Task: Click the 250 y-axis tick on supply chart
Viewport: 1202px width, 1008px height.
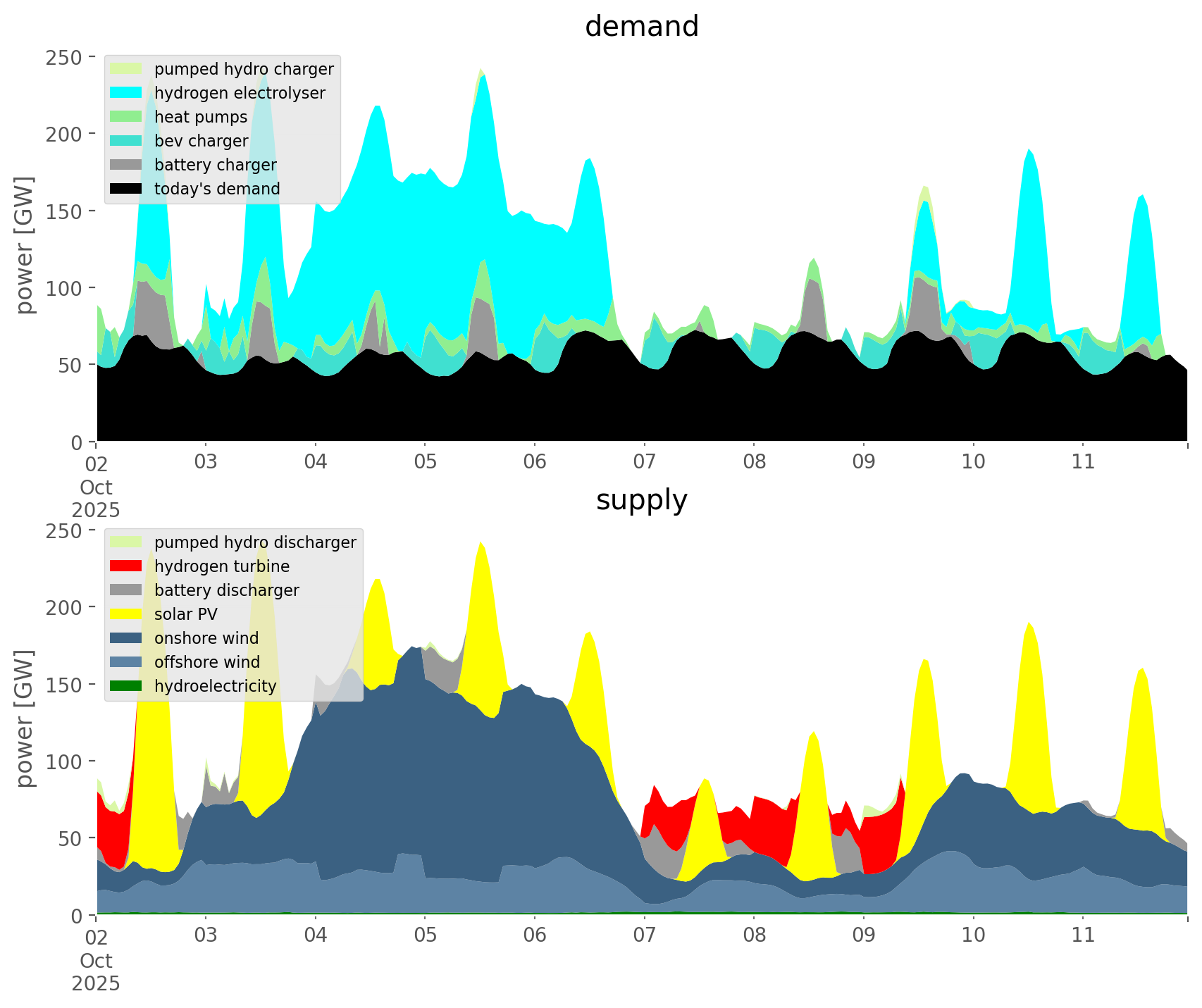Action: [64, 530]
